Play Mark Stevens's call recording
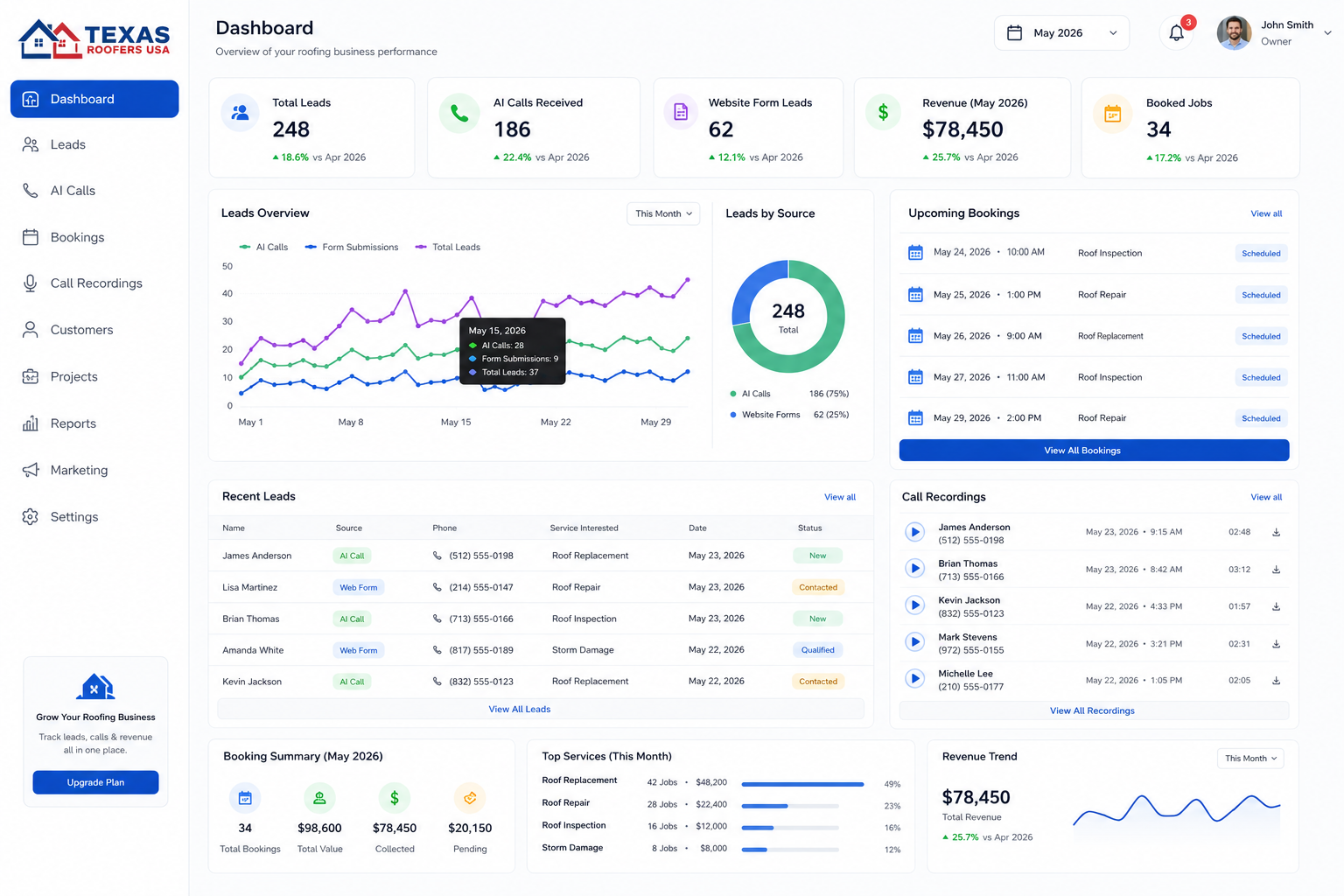 pyautogui.click(x=914, y=642)
